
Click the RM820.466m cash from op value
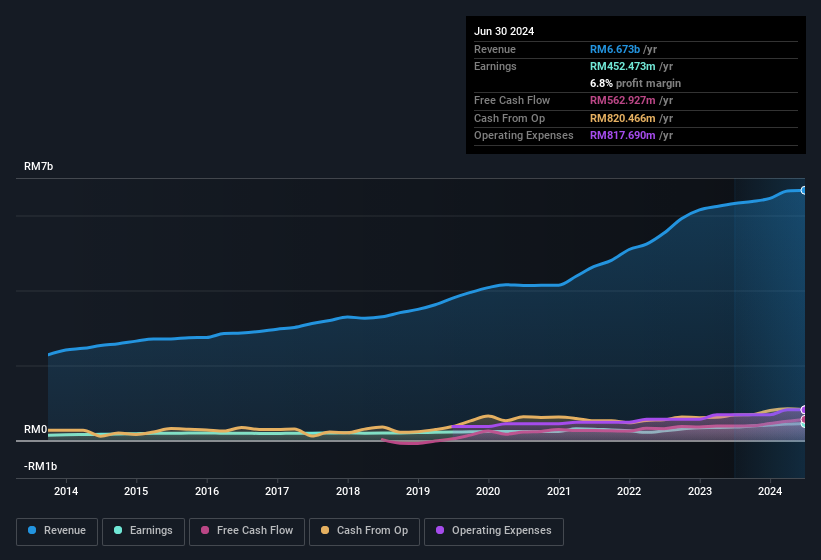click(x=623, y=118)
